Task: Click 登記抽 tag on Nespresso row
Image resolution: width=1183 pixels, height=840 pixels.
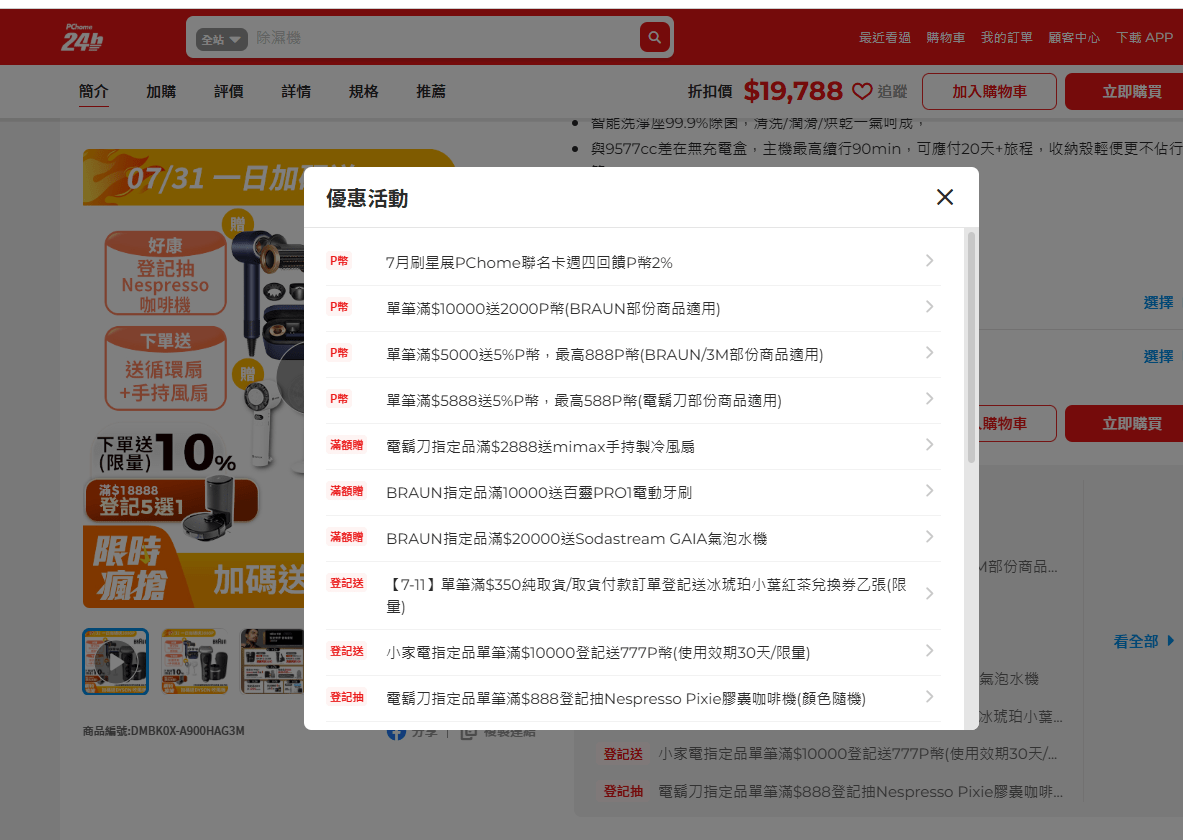Action: [x=346, y=697]
